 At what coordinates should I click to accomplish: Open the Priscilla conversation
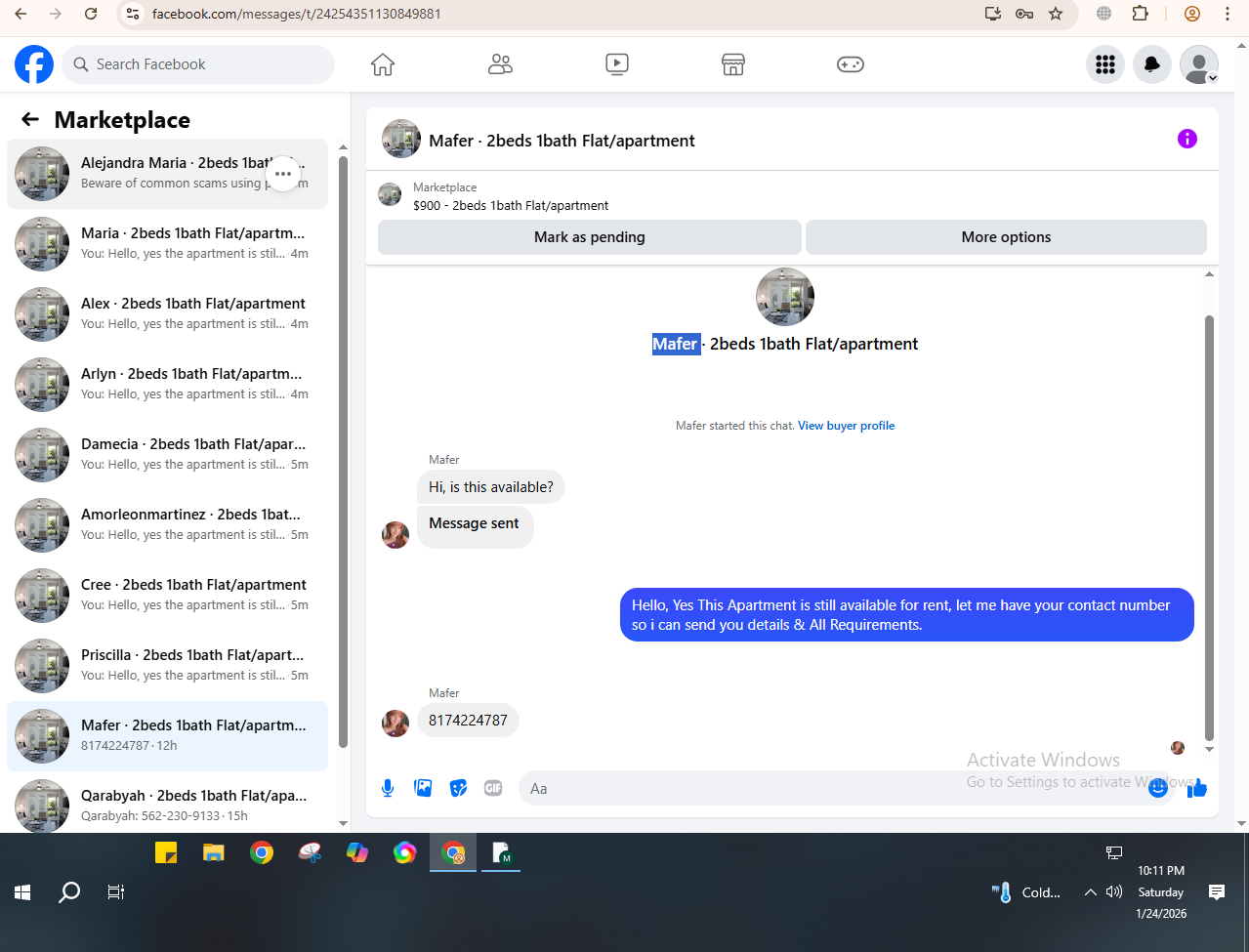click(x=168, y=666)
